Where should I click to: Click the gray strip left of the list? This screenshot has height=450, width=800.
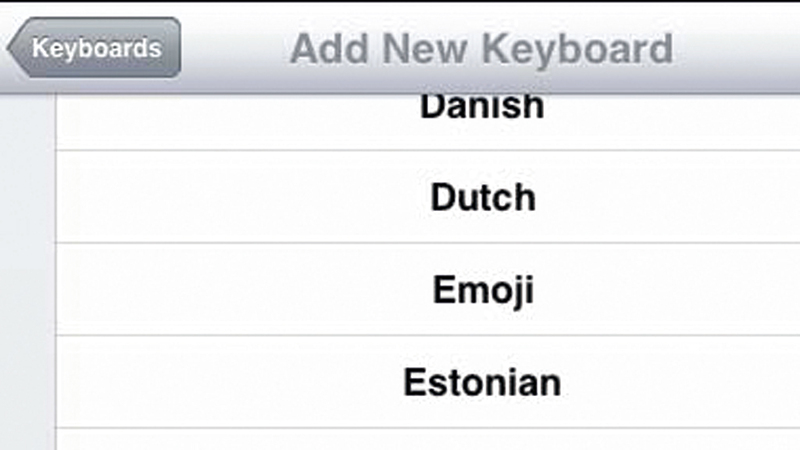tap(27, 270)
